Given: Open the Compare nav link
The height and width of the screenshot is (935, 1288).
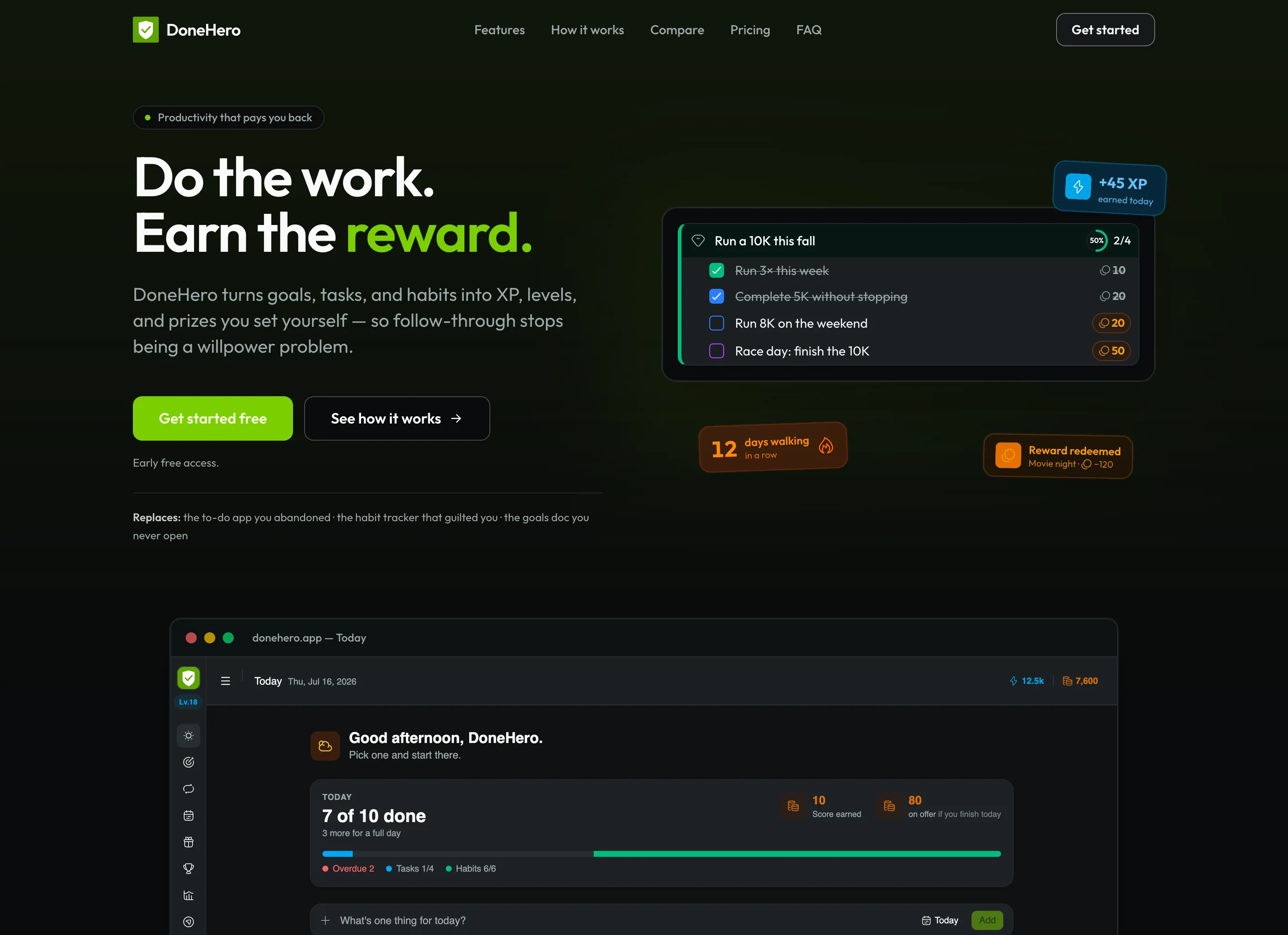Looking at the screenshot, I should tap(677, 30).
